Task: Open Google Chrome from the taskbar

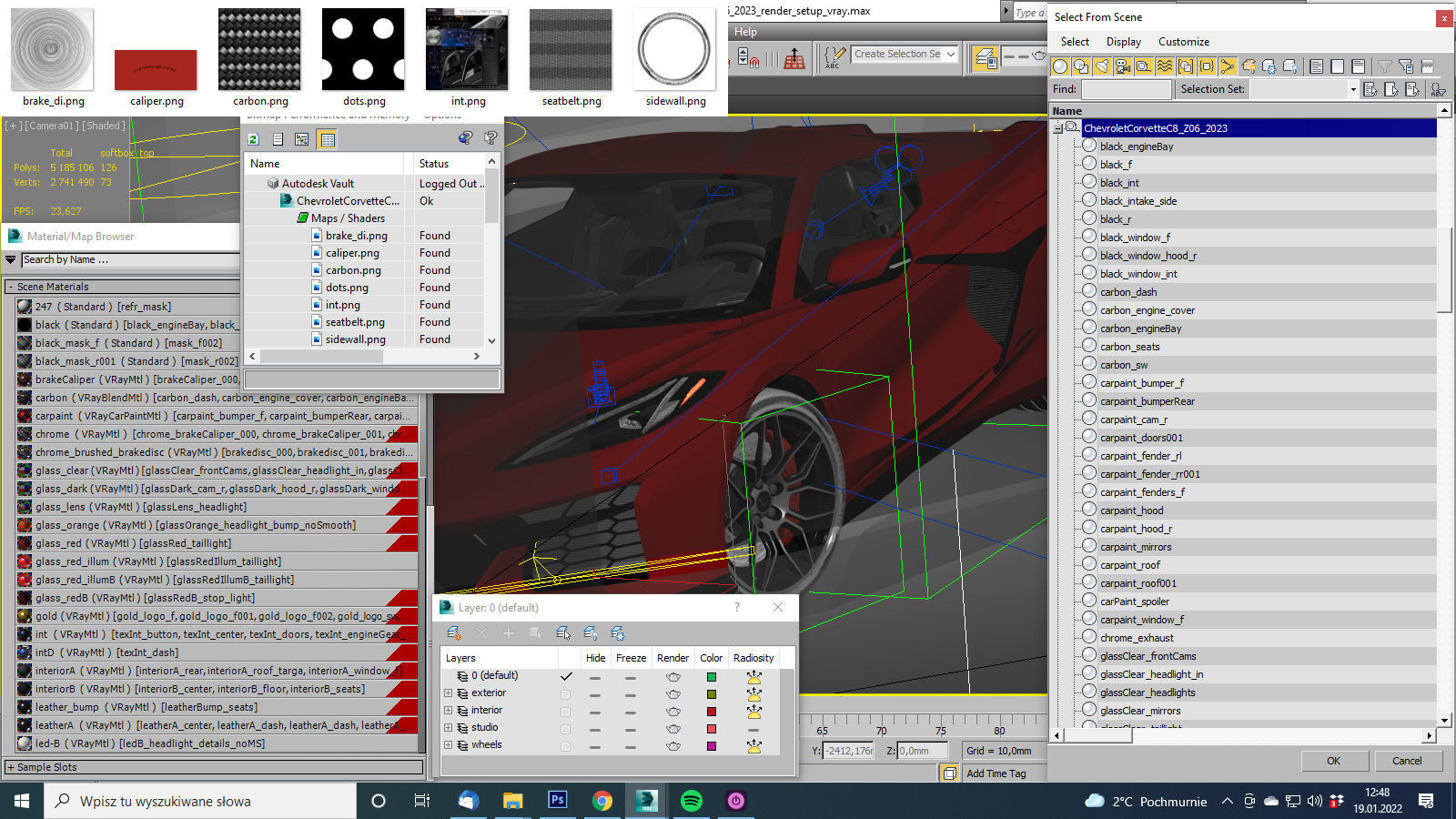Action: (602, 801)
